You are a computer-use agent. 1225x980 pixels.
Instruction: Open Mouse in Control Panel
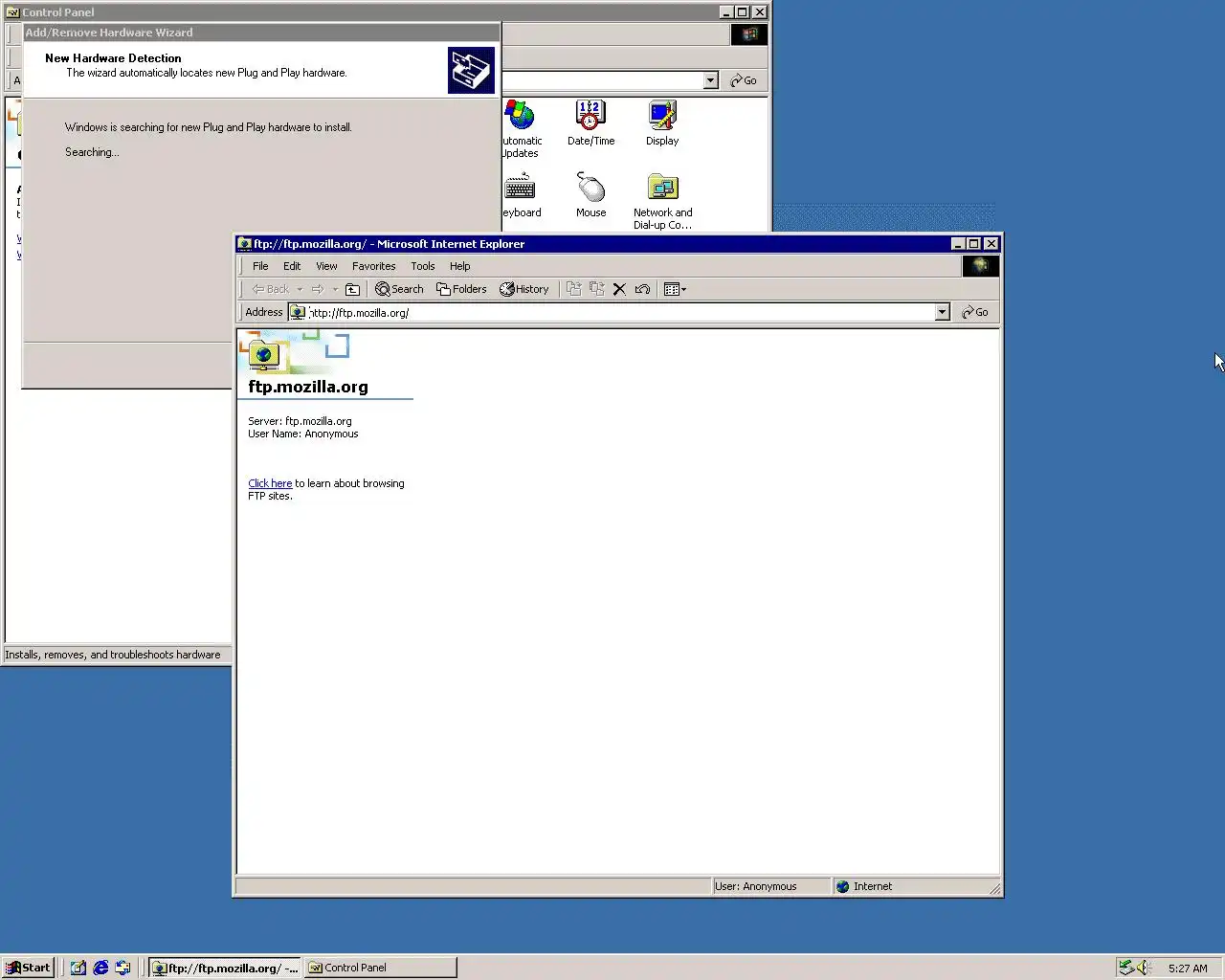590,195
